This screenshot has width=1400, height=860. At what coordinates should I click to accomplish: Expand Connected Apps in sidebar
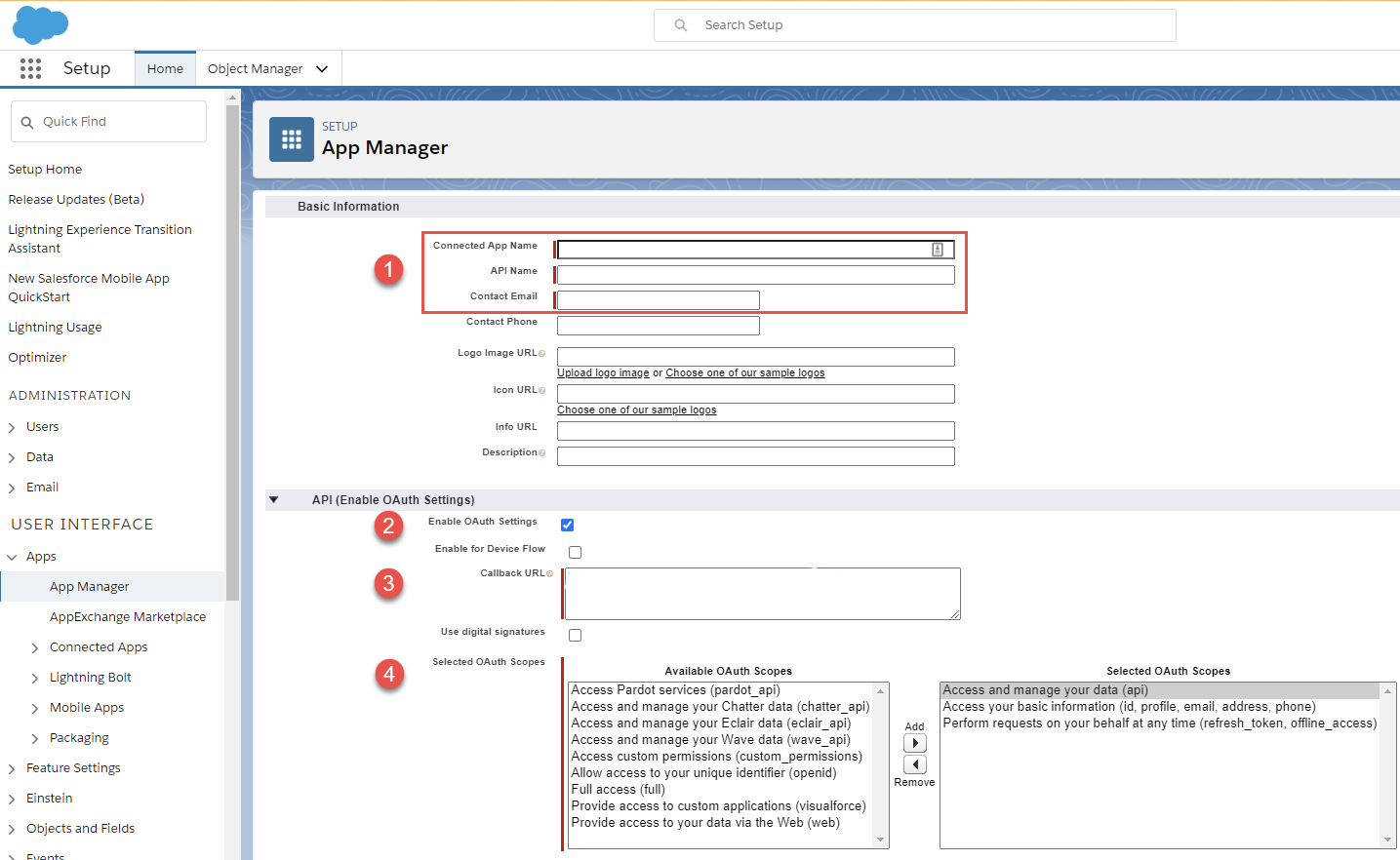[35, 648]
